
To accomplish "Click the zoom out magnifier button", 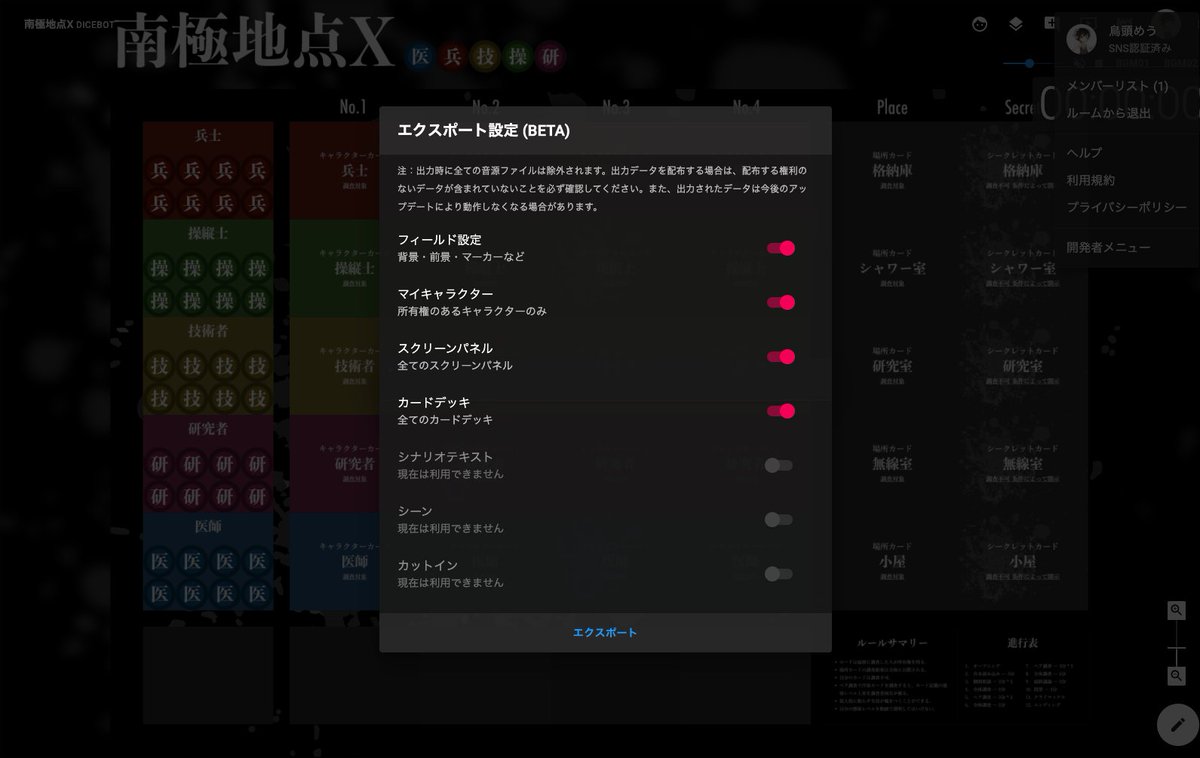I will point(1176,676).
